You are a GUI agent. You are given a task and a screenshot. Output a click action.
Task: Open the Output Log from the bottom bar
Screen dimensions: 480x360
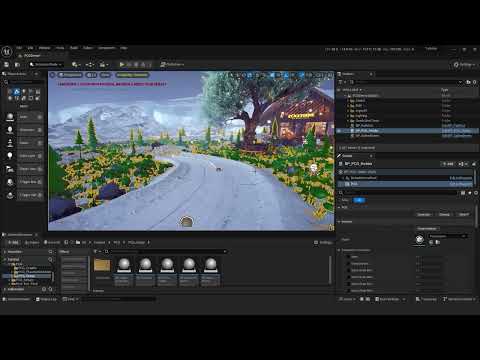(46, 299)
